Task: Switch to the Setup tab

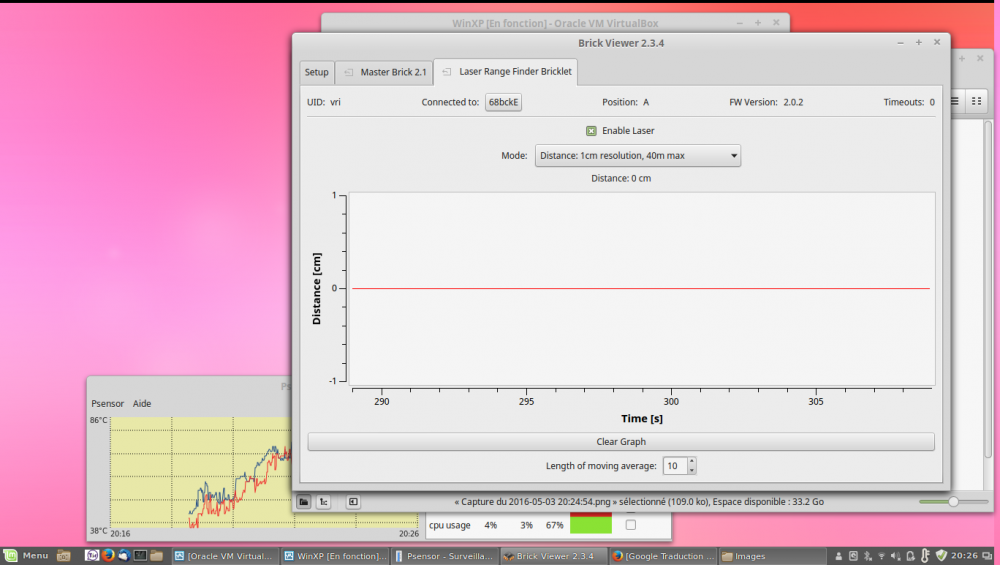Action: 316,72
